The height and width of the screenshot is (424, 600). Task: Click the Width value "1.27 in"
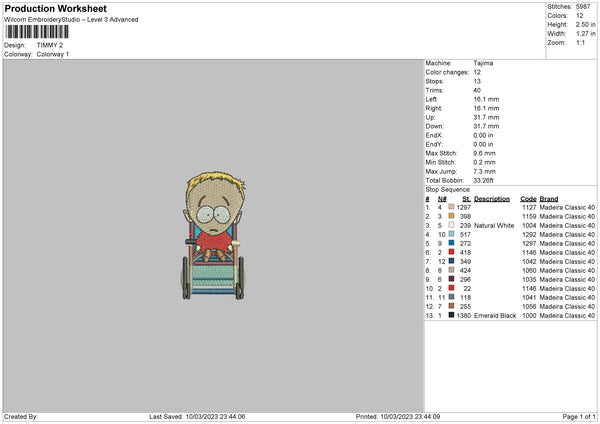pos(585,34)
